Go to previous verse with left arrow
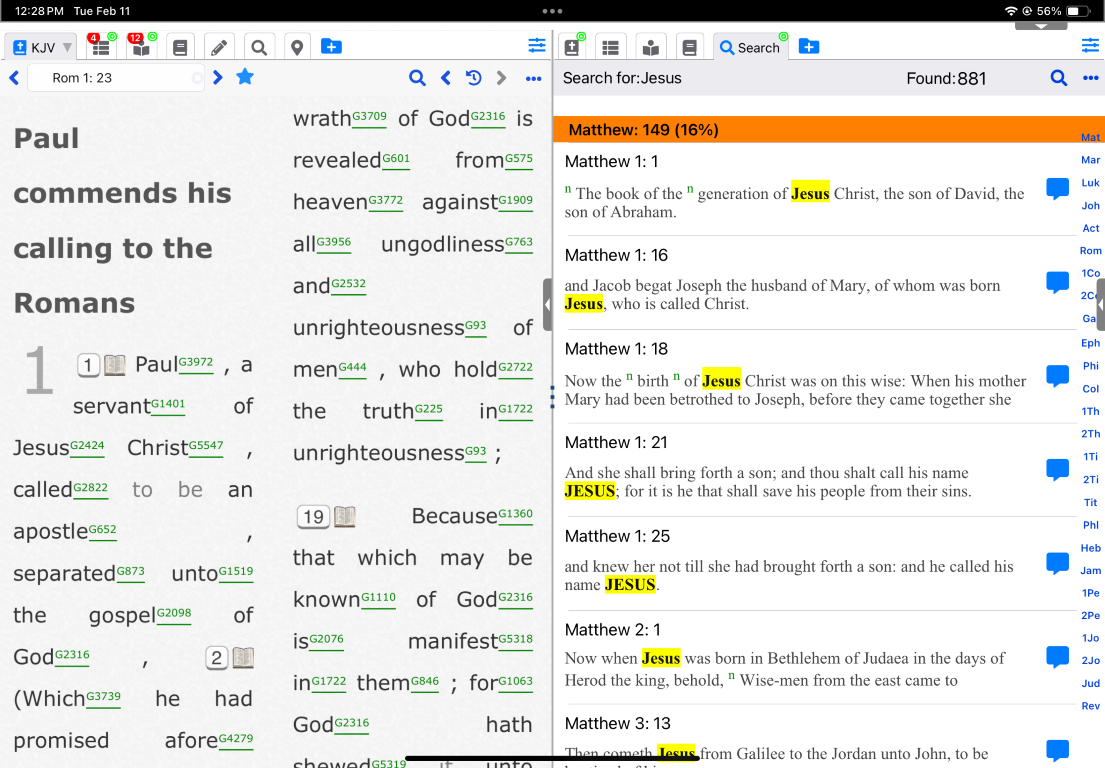The image size is (1105, 768). click(x=14, y=78)
